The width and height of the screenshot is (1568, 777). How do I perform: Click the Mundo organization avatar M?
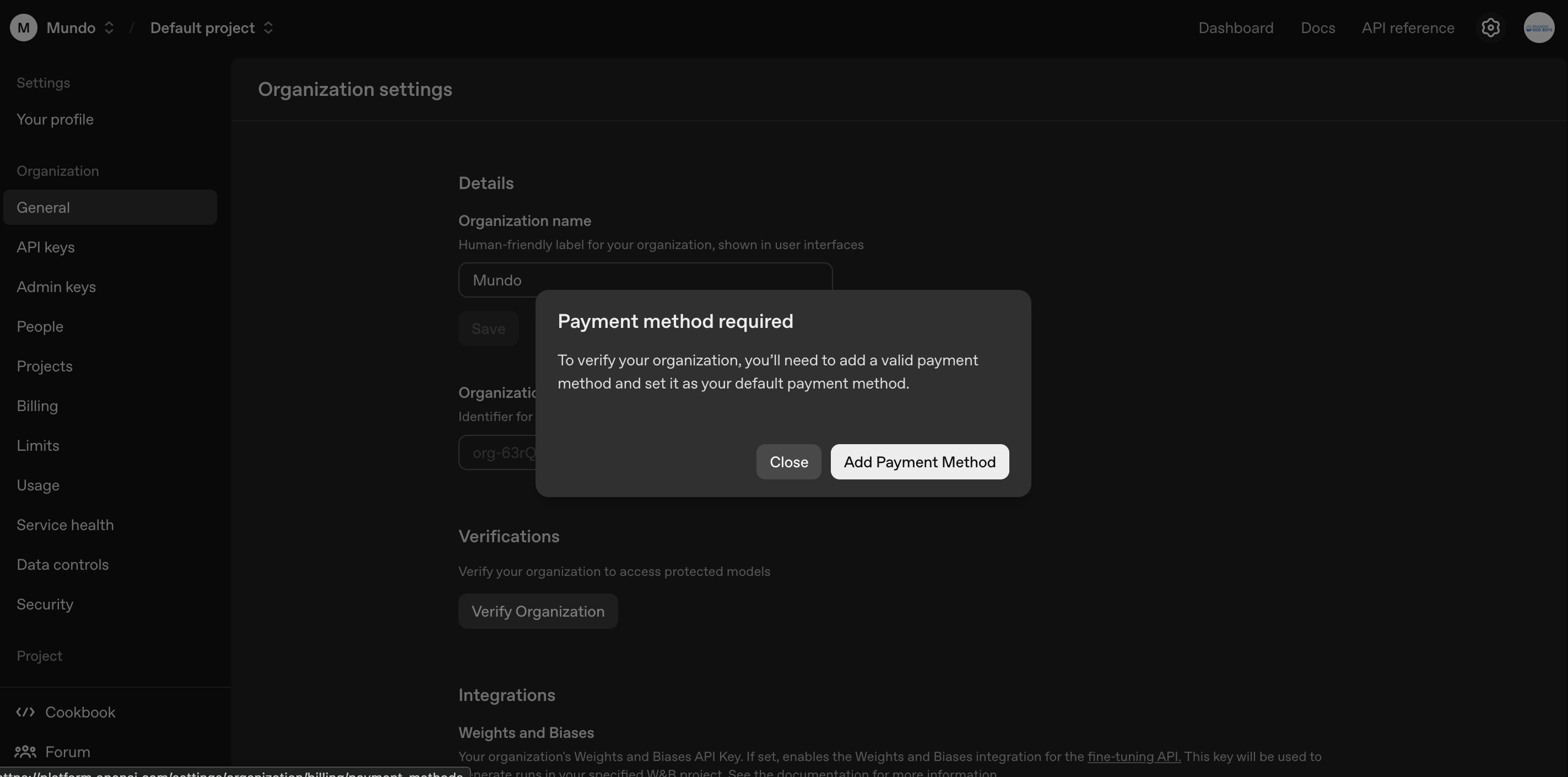coord(23,28)
